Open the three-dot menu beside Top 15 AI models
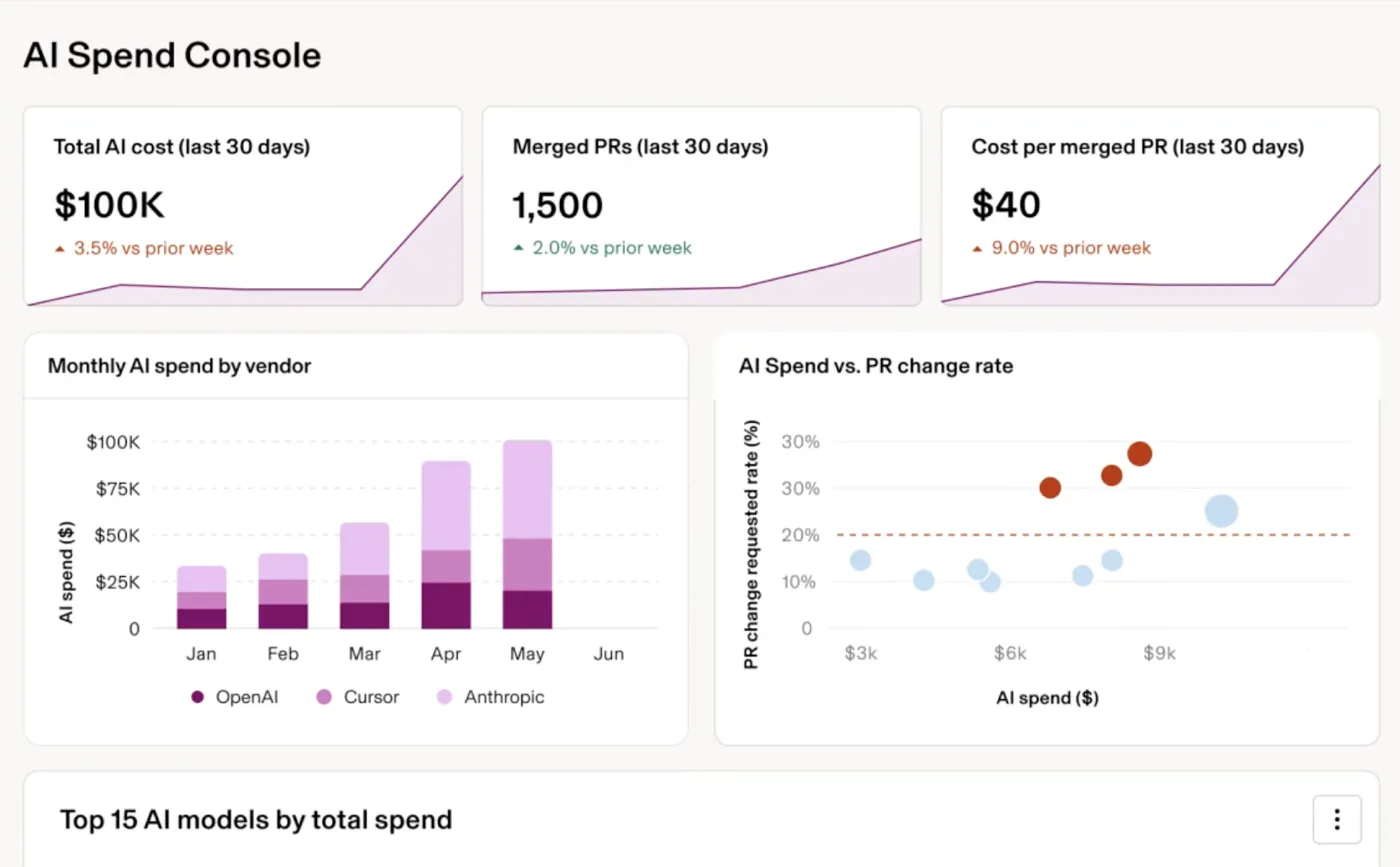The width and height of the screenshot is (1400, 867). pos(1337,820)
